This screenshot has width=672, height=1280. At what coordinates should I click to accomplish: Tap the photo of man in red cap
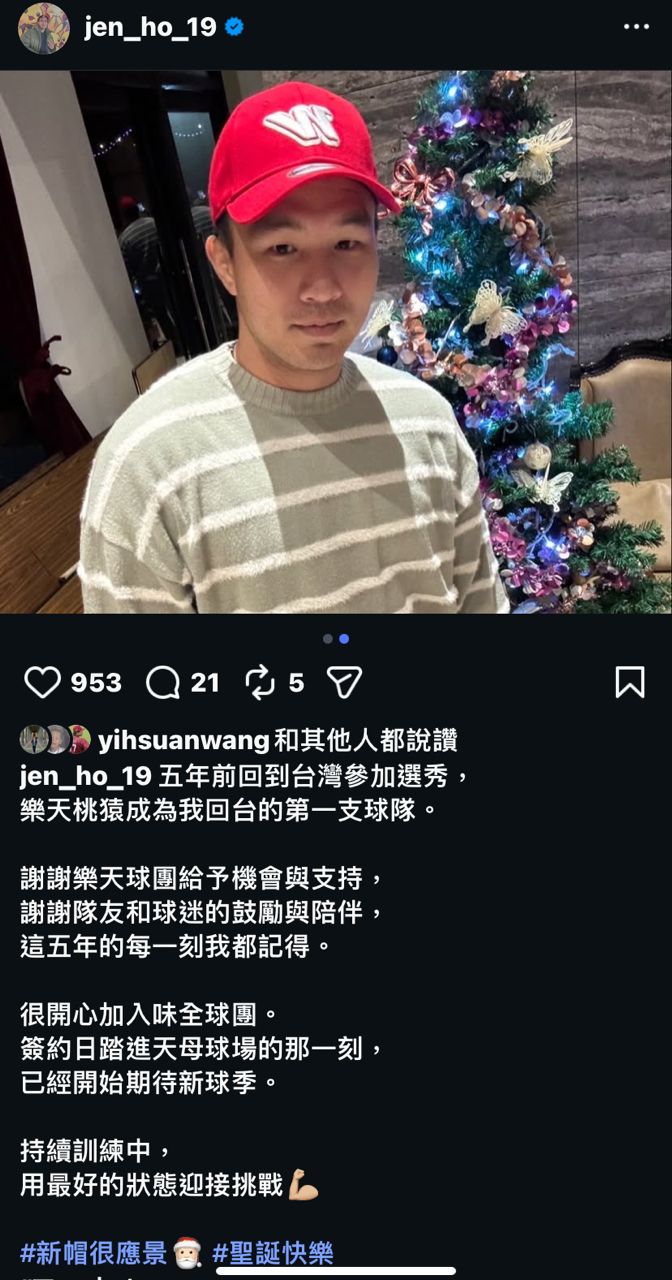tap(336, 341)
